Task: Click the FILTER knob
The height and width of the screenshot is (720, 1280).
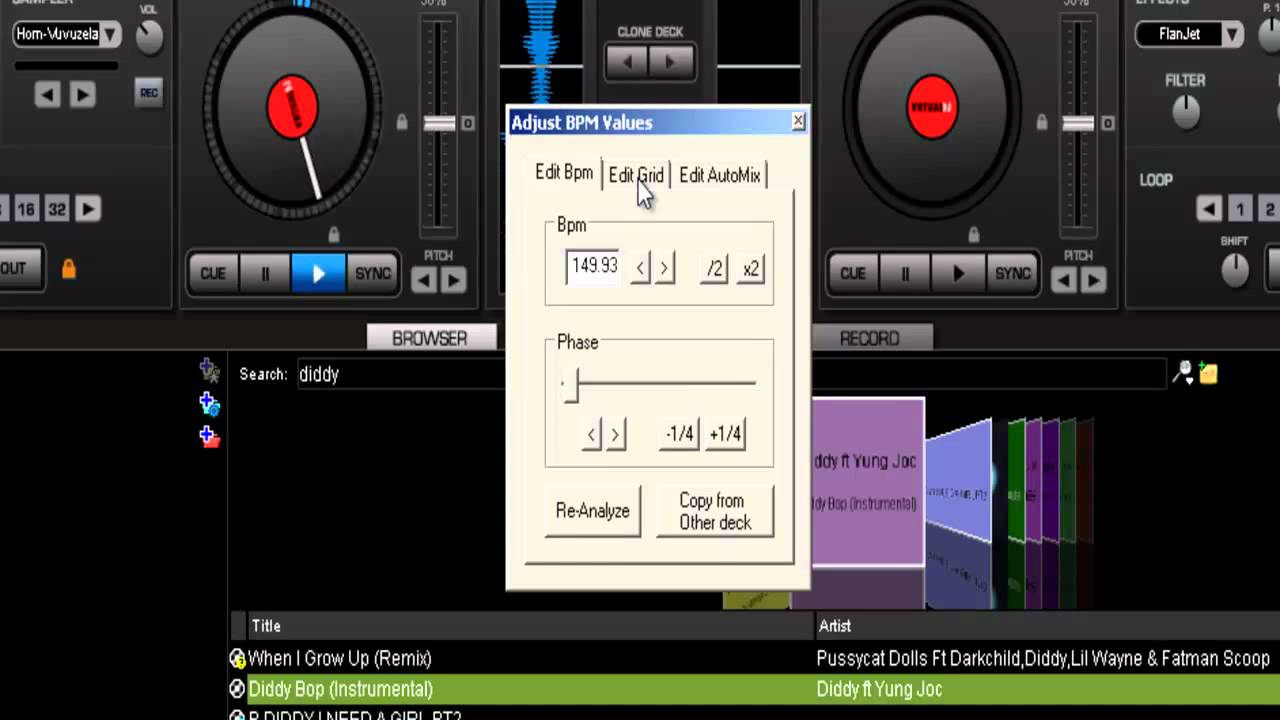Action: click(1186, 112)
